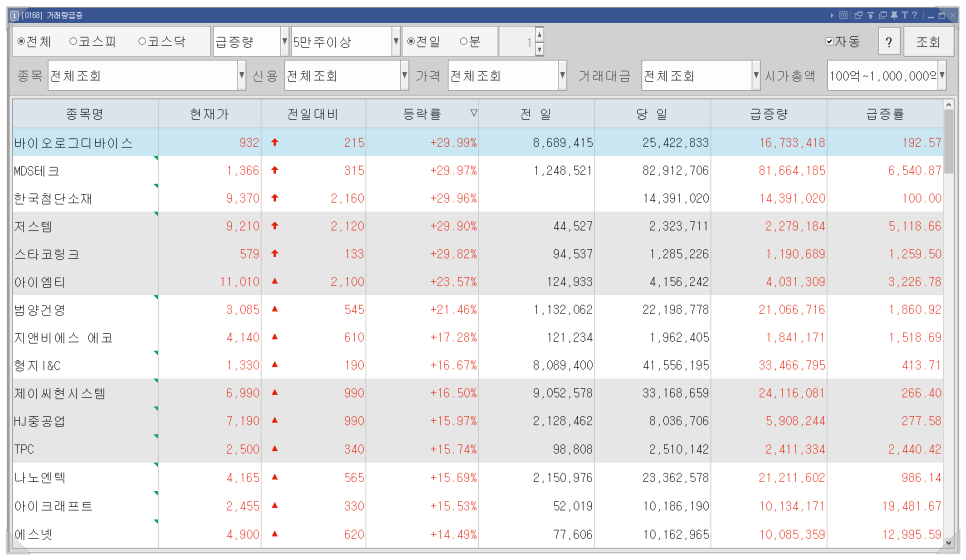Image resolution: width=966 pixels, height=560 pixels.
Task: Click the window number 1 icon in title bar
Action: tap(14, 15)
